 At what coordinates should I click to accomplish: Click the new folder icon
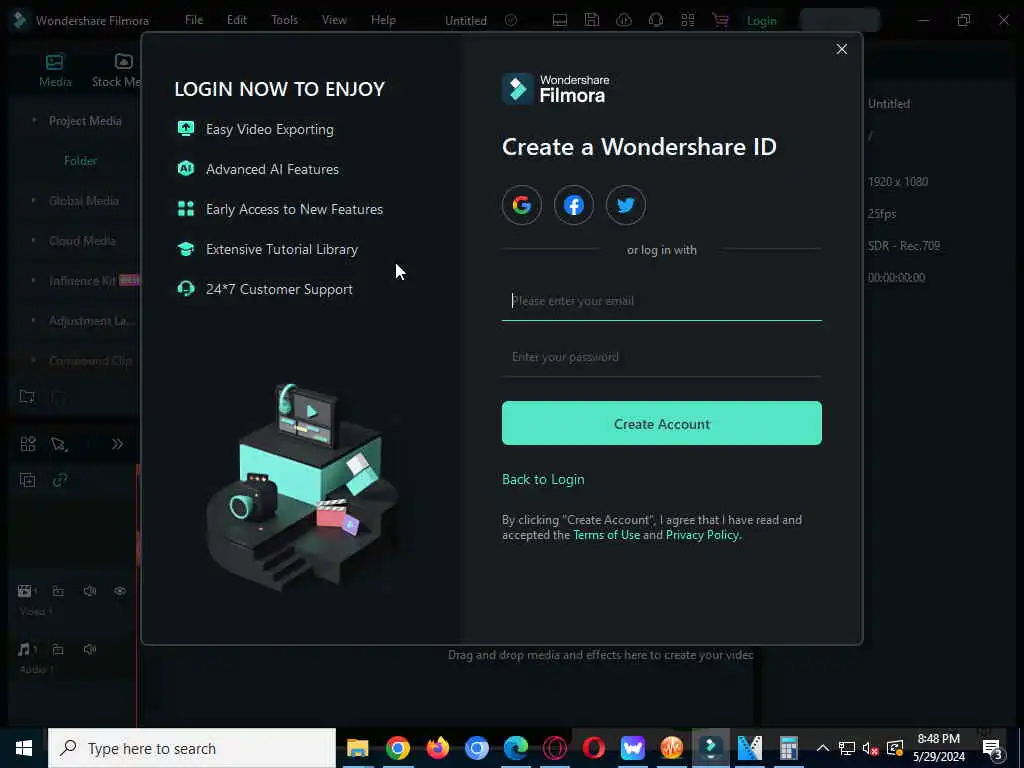[27, 396]
